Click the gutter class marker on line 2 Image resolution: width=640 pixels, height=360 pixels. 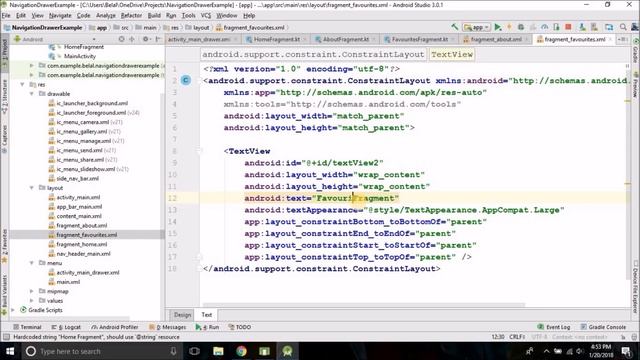coord(186,80)
